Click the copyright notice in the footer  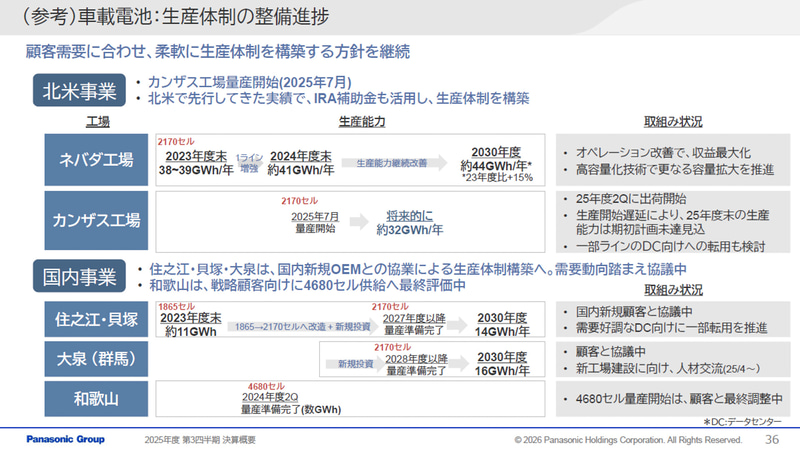628,440
